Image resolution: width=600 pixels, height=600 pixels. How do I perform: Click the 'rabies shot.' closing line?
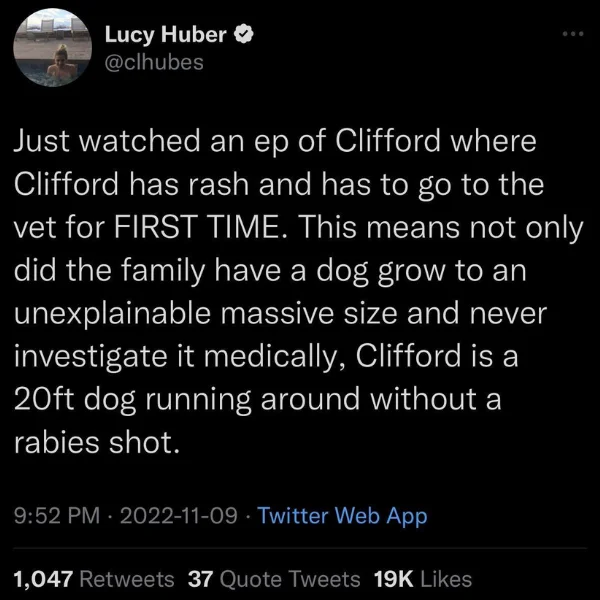click(97, 442)
